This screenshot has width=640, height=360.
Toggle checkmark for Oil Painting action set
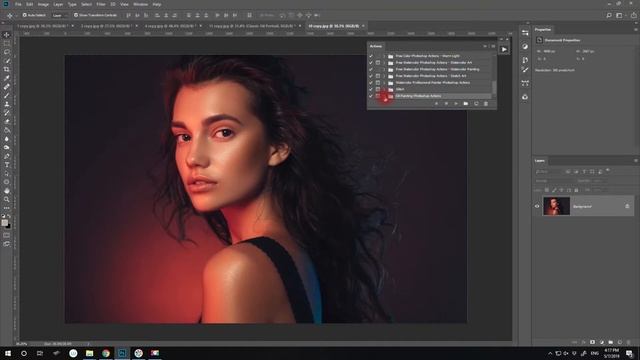[x=371, y=96]
